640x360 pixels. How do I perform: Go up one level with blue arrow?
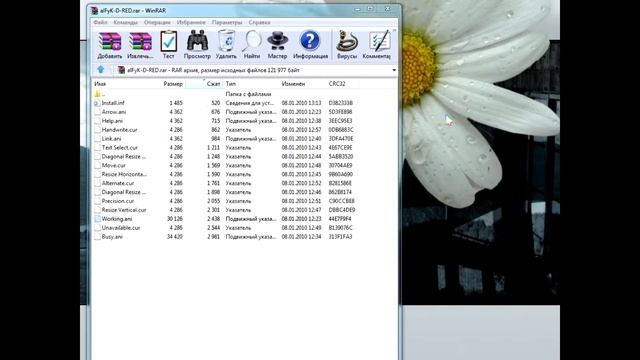coord(101,70)
